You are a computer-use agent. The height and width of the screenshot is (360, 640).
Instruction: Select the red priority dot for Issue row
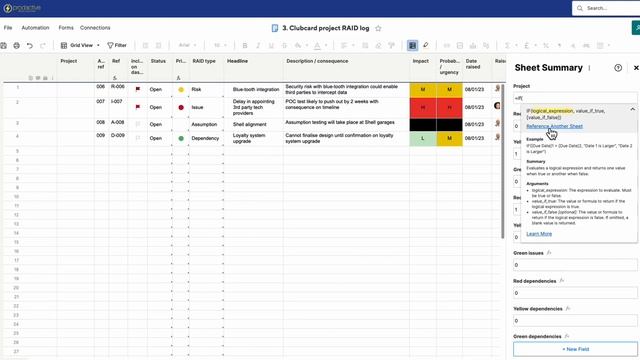[181, 107]
